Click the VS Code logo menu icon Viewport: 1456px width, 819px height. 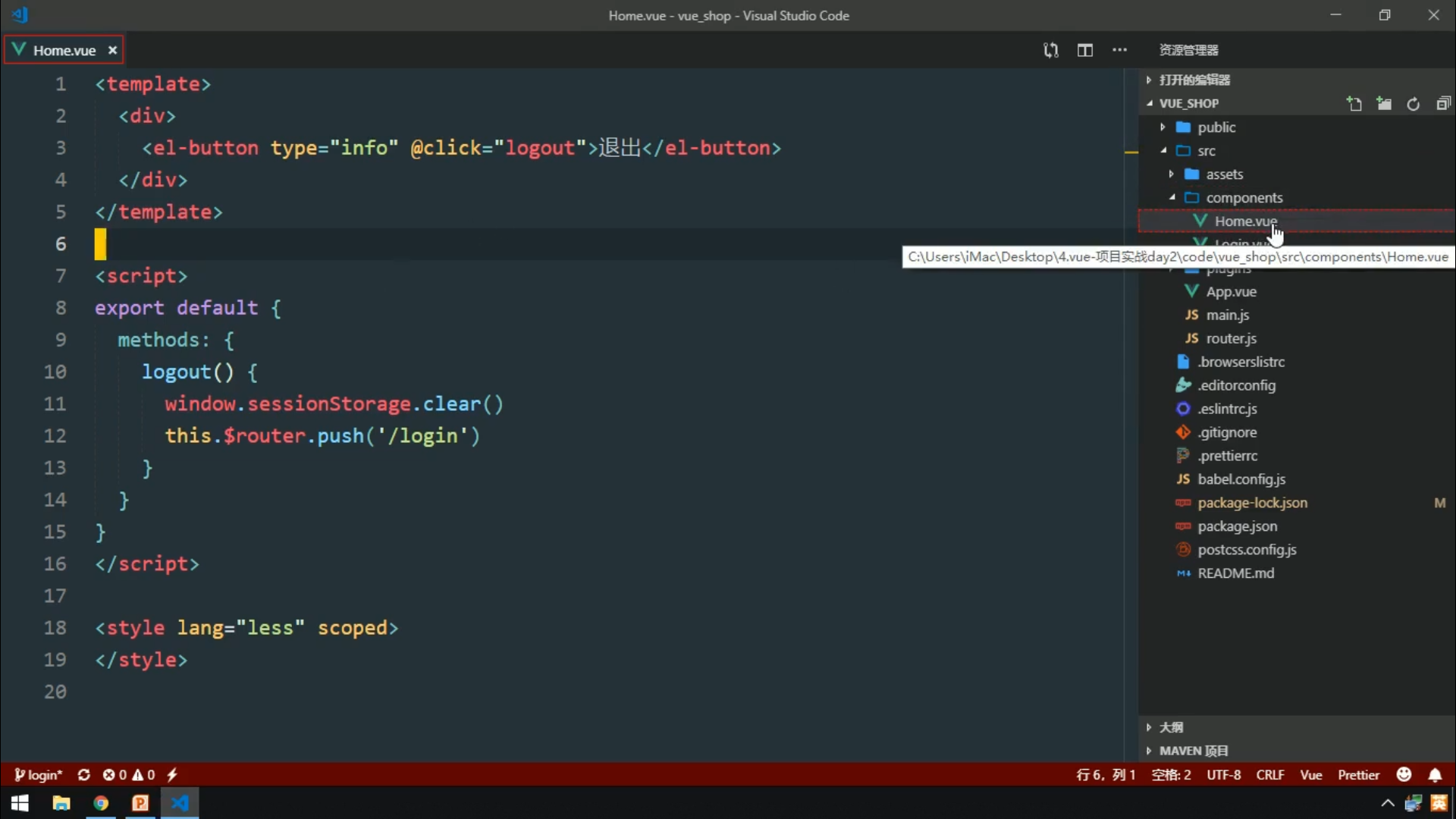[20, 14]
